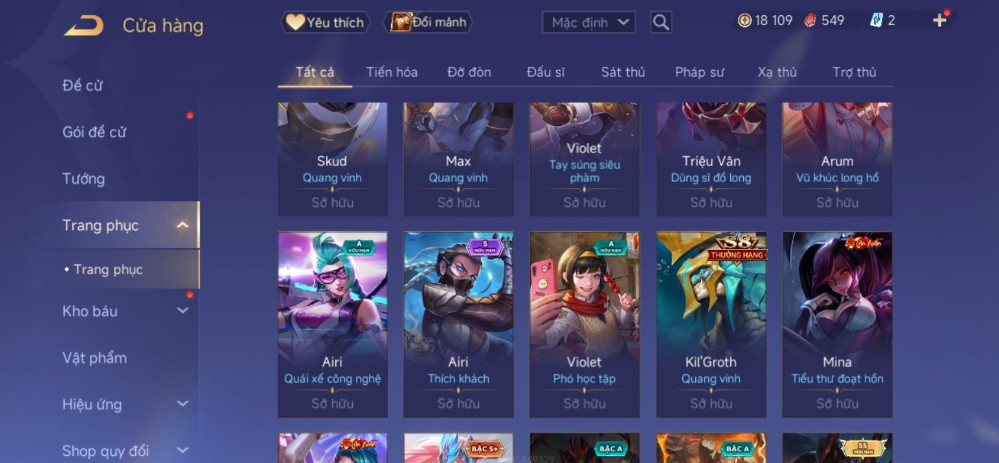Select Kil'Groth Quang vinh skin card
The height and width of the screenshot is (463, 999).
[x=711, y=324]
